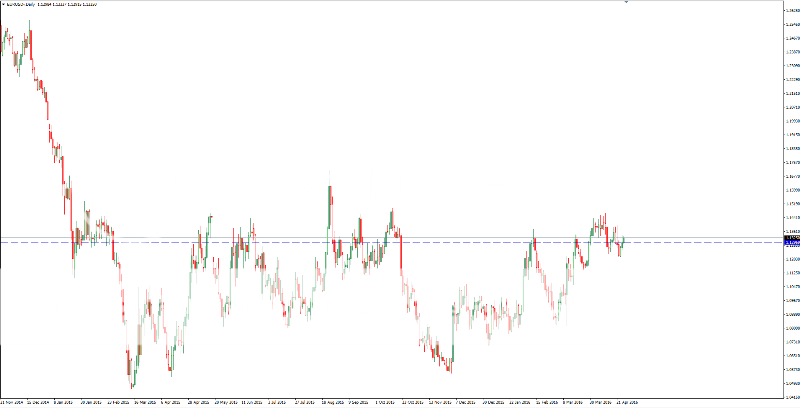Click the chart shift triangle marker at top
The height and width of the screenshot is (408, 800).
coord(627,2)
